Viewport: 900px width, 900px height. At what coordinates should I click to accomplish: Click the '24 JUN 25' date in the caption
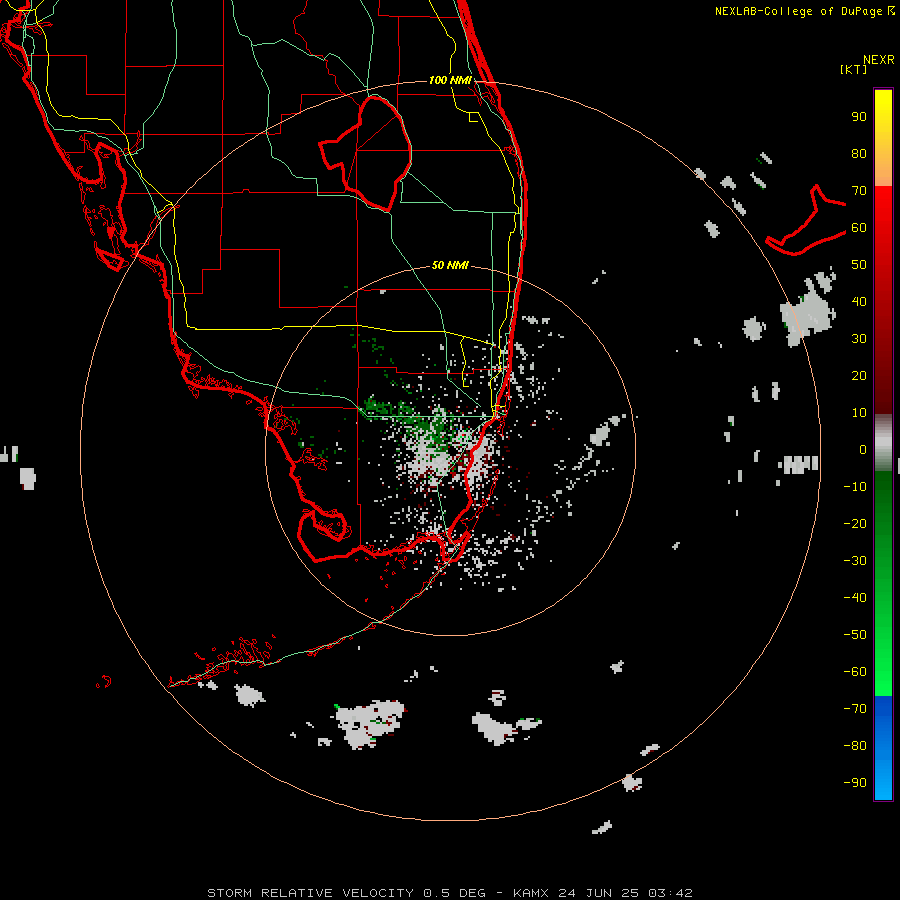point(599,893)
